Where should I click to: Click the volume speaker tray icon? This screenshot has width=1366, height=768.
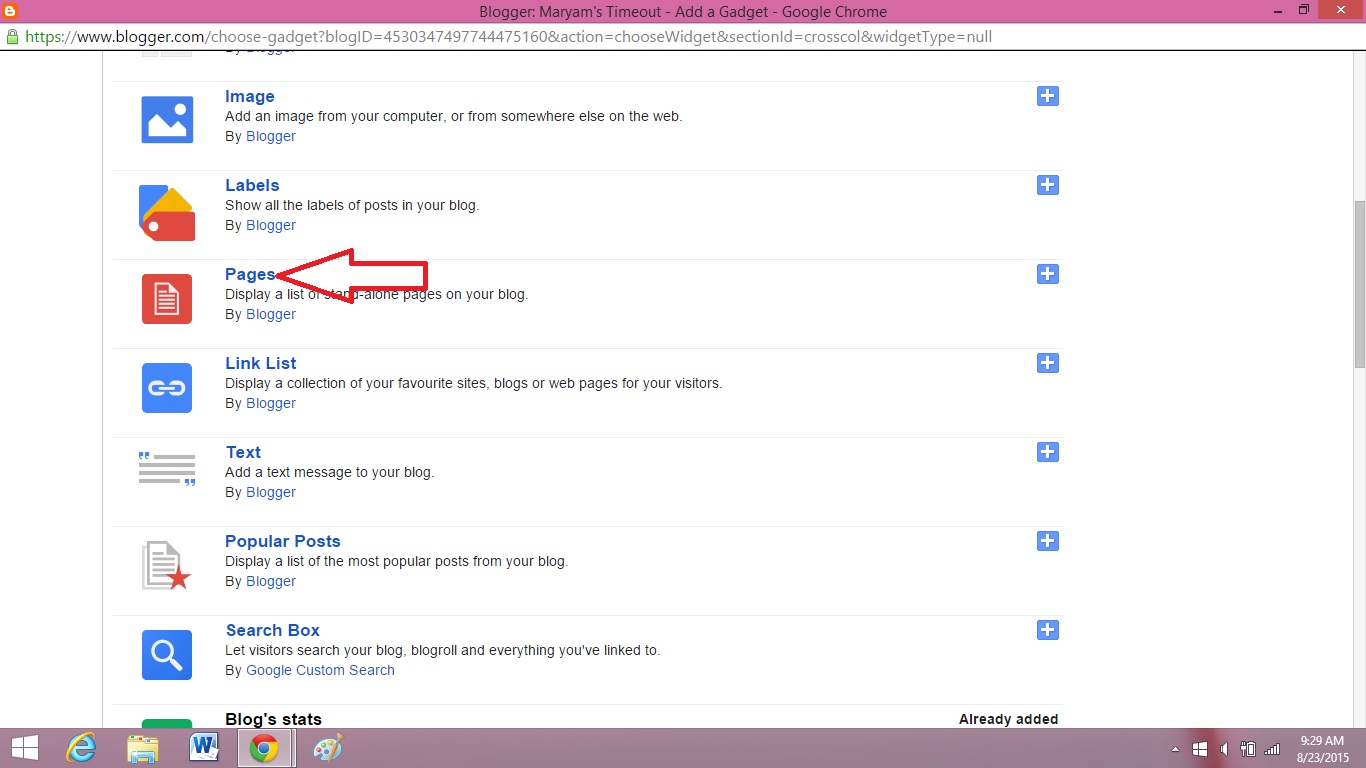click(x=1224, y=748)
